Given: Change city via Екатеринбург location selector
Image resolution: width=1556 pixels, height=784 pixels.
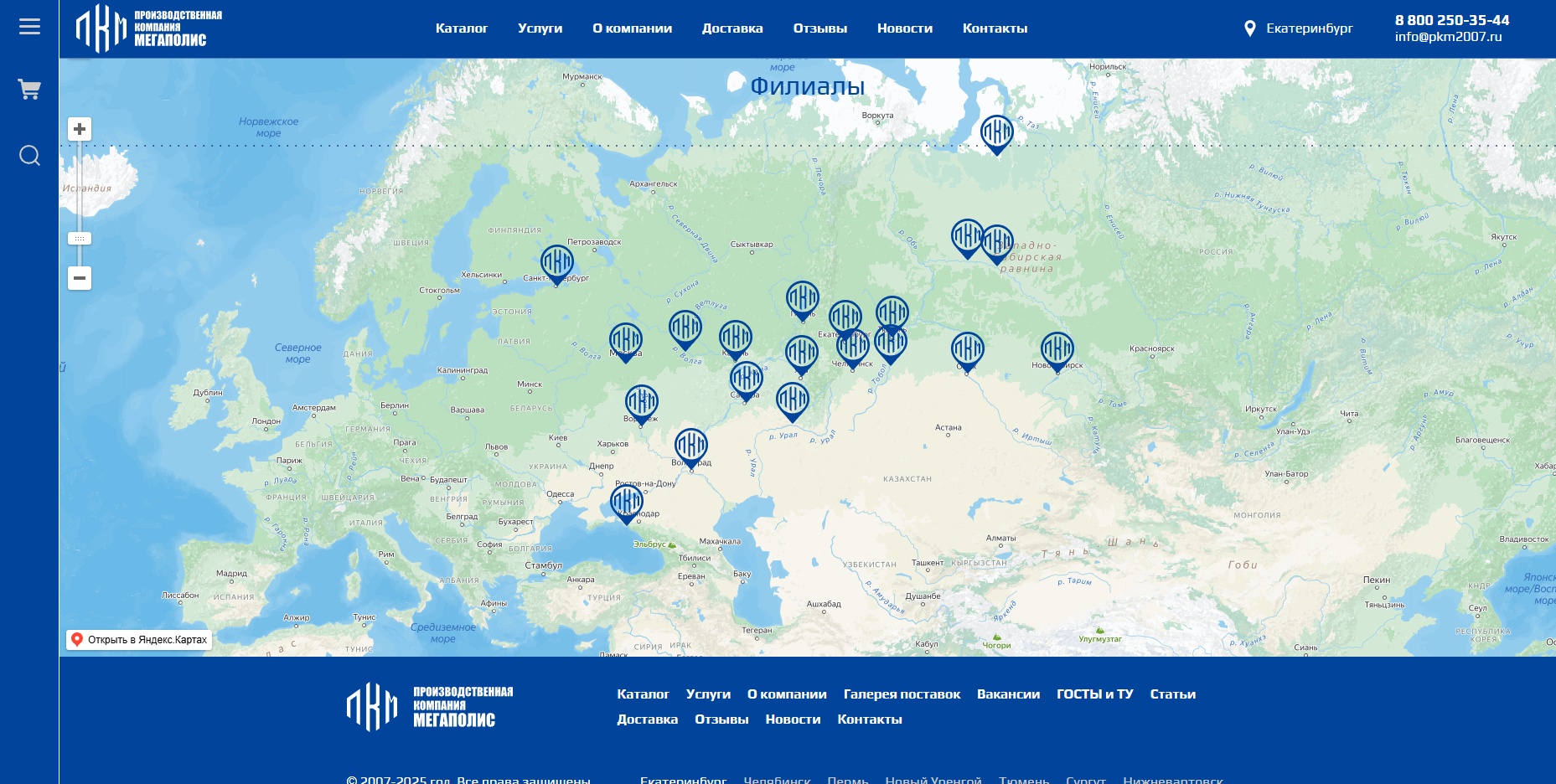Looking at the screenshot, I should coord(1298,28).
